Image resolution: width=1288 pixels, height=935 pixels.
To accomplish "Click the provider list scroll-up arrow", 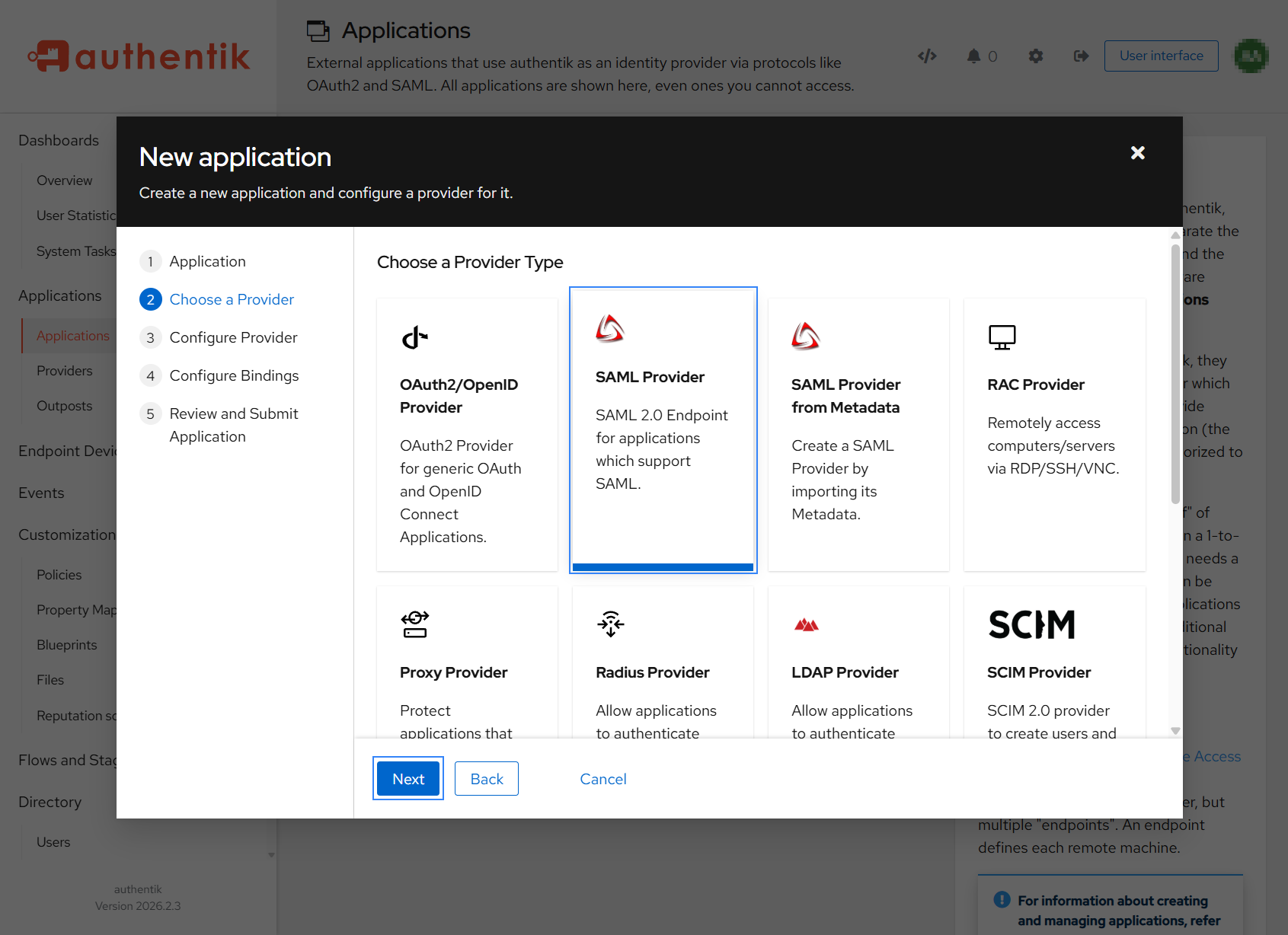I will coord(1175,235).
